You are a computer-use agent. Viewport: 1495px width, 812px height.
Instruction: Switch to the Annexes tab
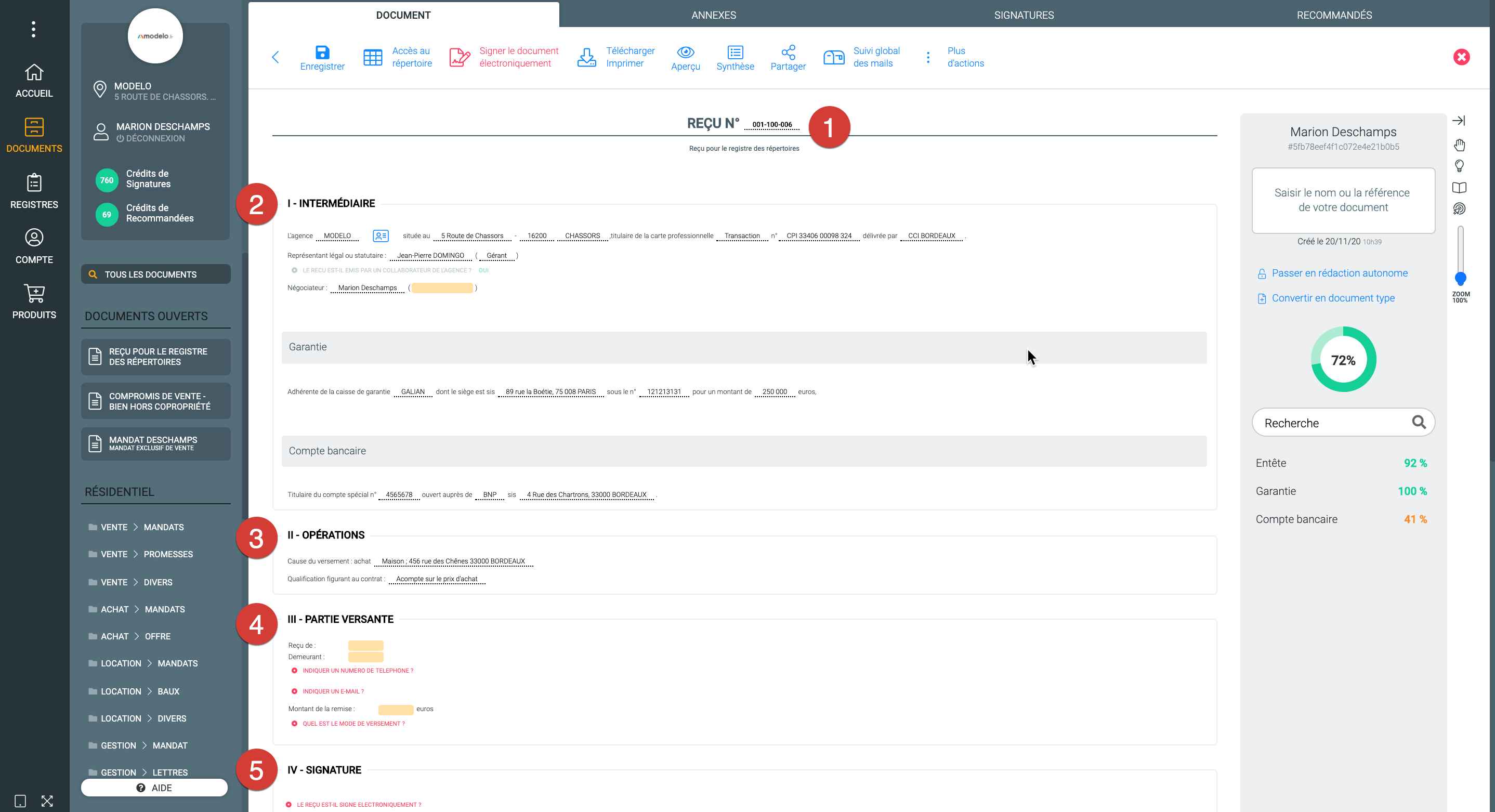tap(713, 15)
